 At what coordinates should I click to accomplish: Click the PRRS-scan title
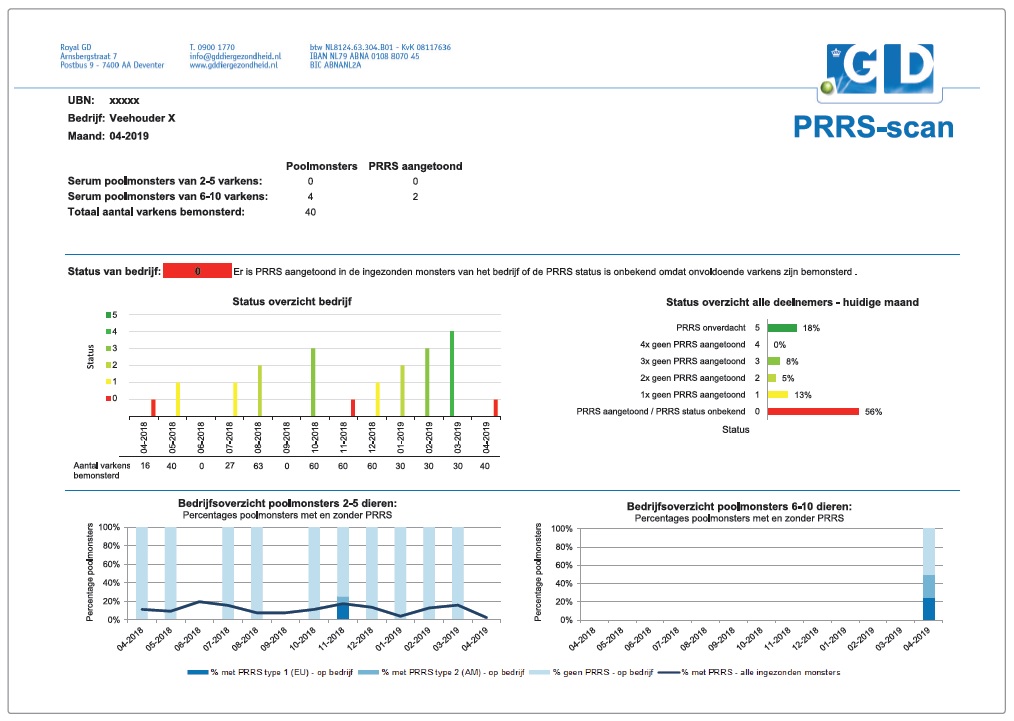point(873,127)
